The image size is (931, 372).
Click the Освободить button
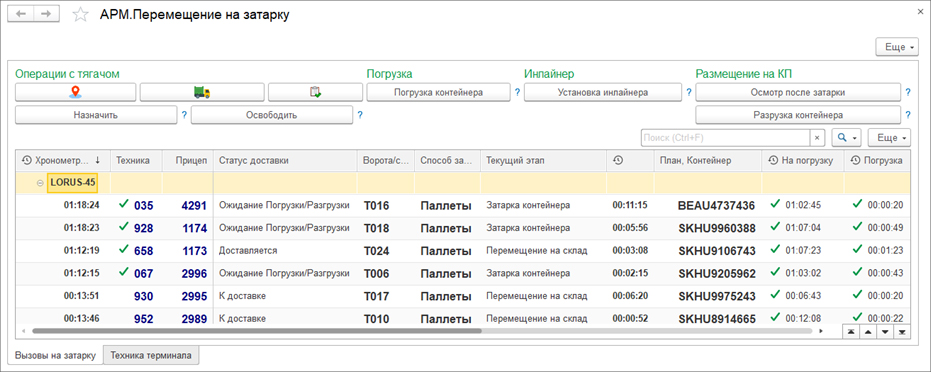tap(271, 115)
